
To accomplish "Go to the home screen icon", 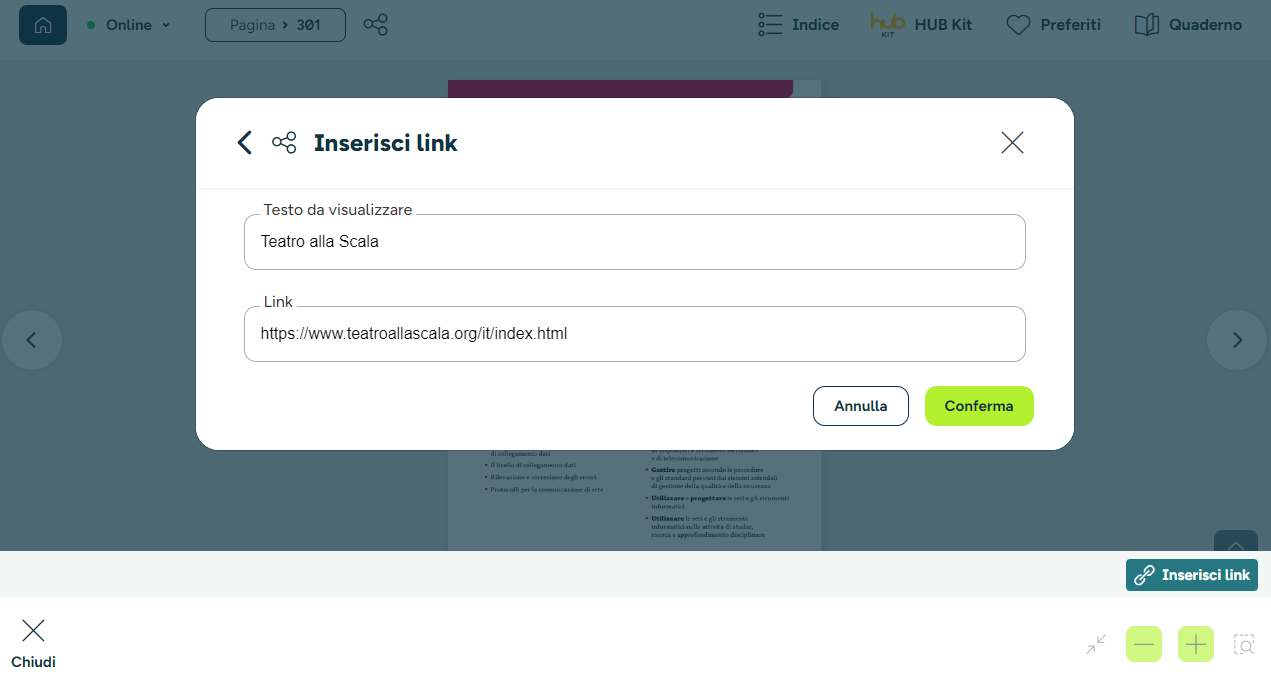I will point(43,25).
